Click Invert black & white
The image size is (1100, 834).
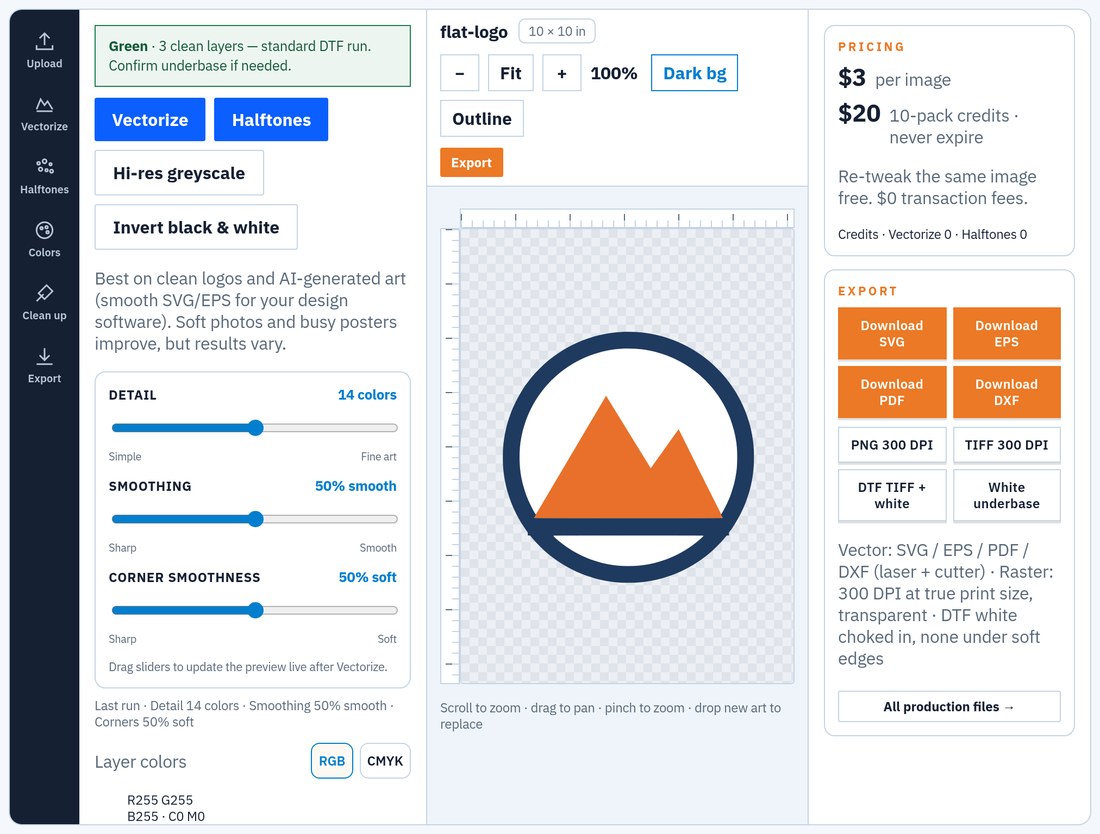tap(196, 227)
